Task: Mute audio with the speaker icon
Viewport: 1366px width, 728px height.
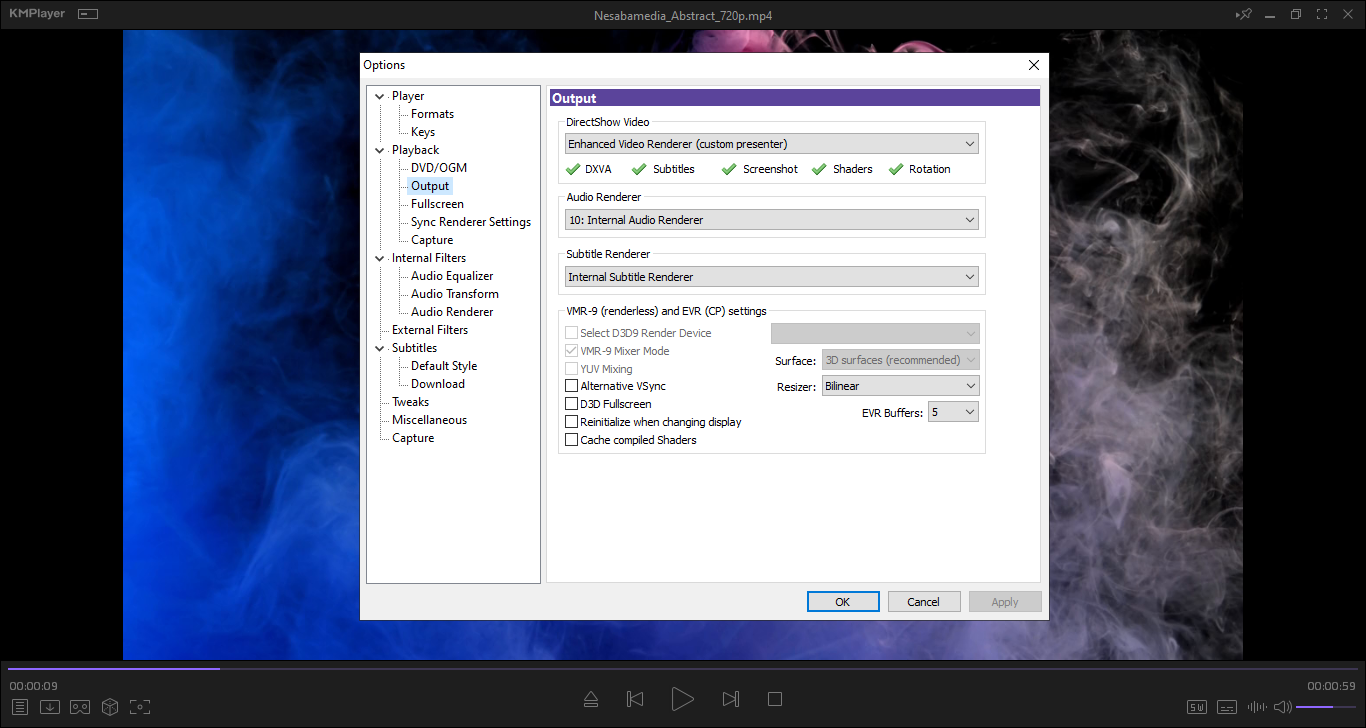Action: tap(1282, 708)
